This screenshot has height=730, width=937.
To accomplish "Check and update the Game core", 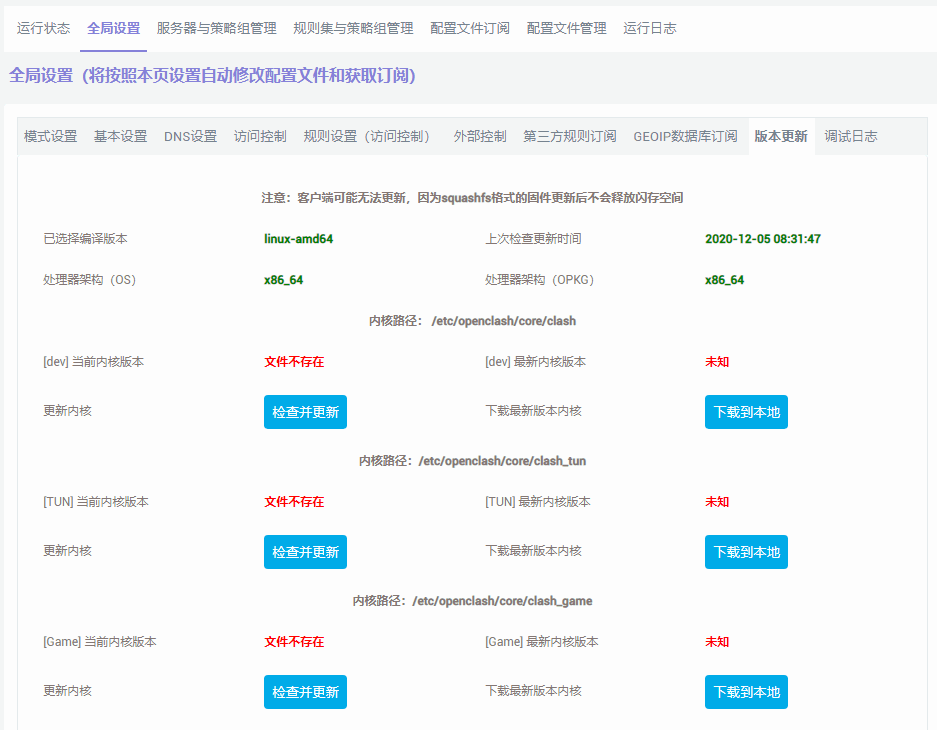I will [305, 692].
